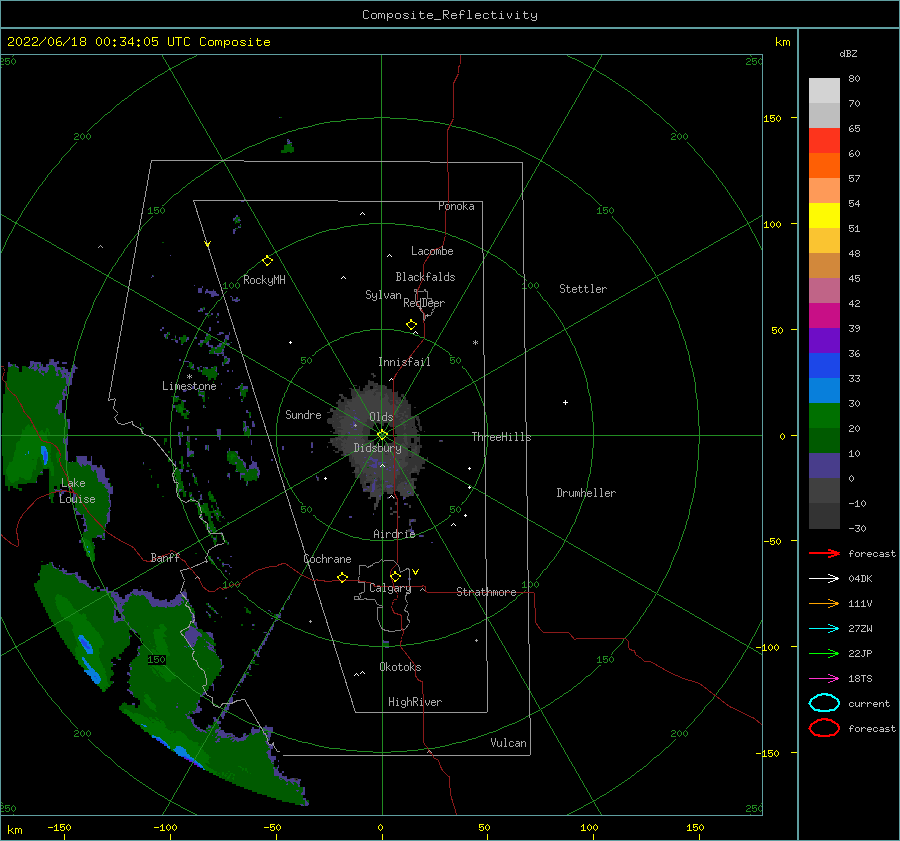900x841 pixels.
Task: Select the Blackfalds label
Action: (x=425, y=277)
